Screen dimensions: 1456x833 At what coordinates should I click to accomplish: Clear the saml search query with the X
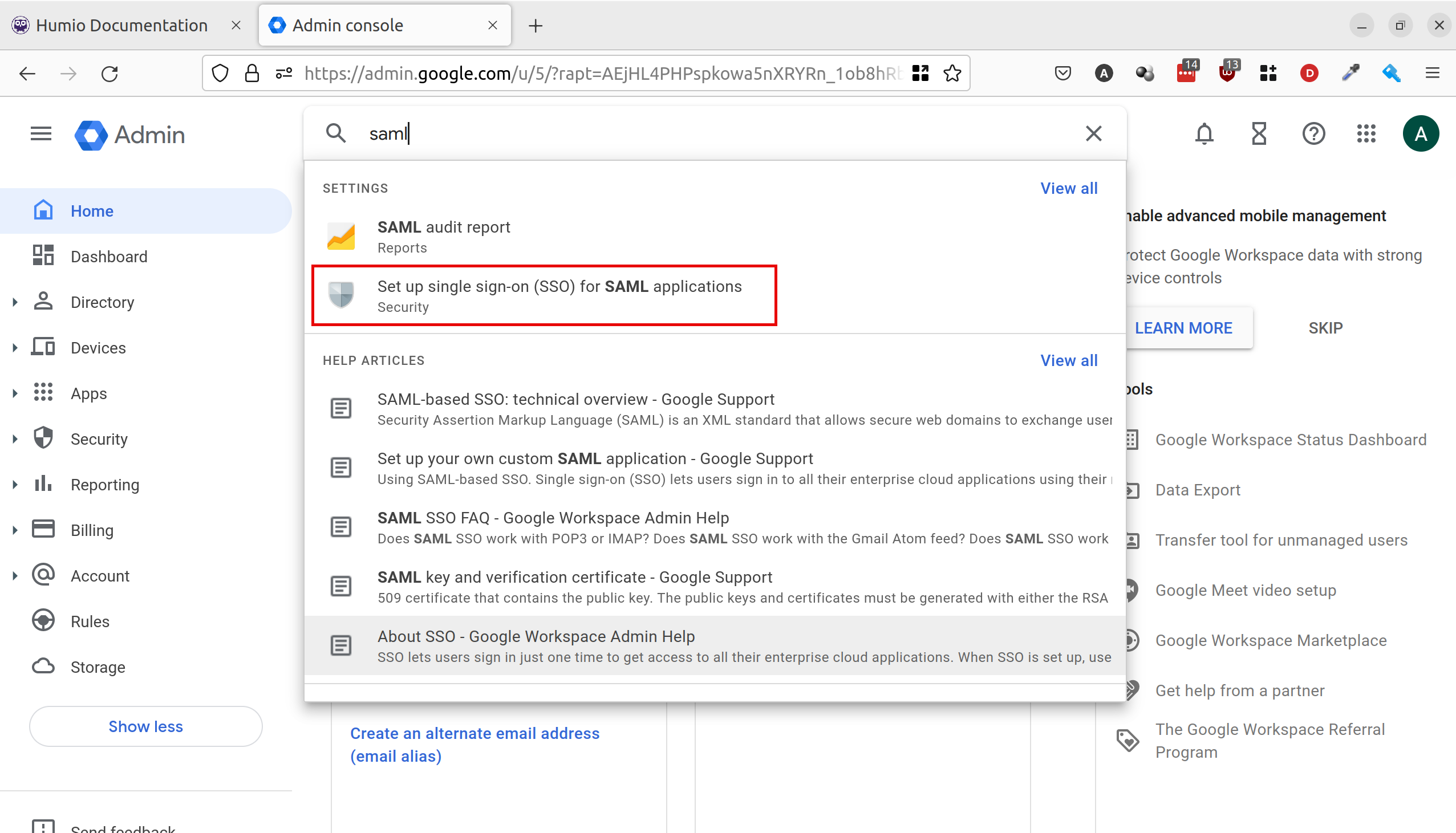1093,133
